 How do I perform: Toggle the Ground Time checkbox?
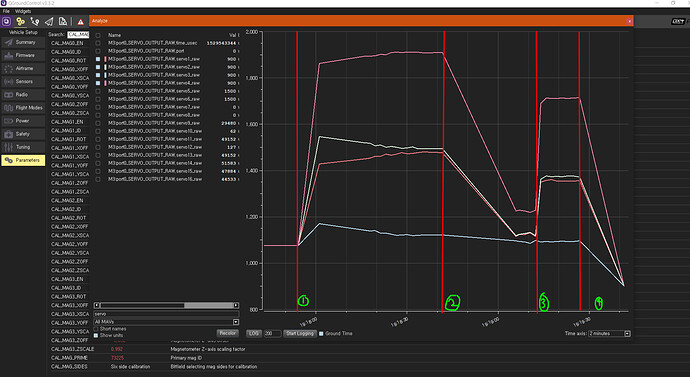(321, 333)
